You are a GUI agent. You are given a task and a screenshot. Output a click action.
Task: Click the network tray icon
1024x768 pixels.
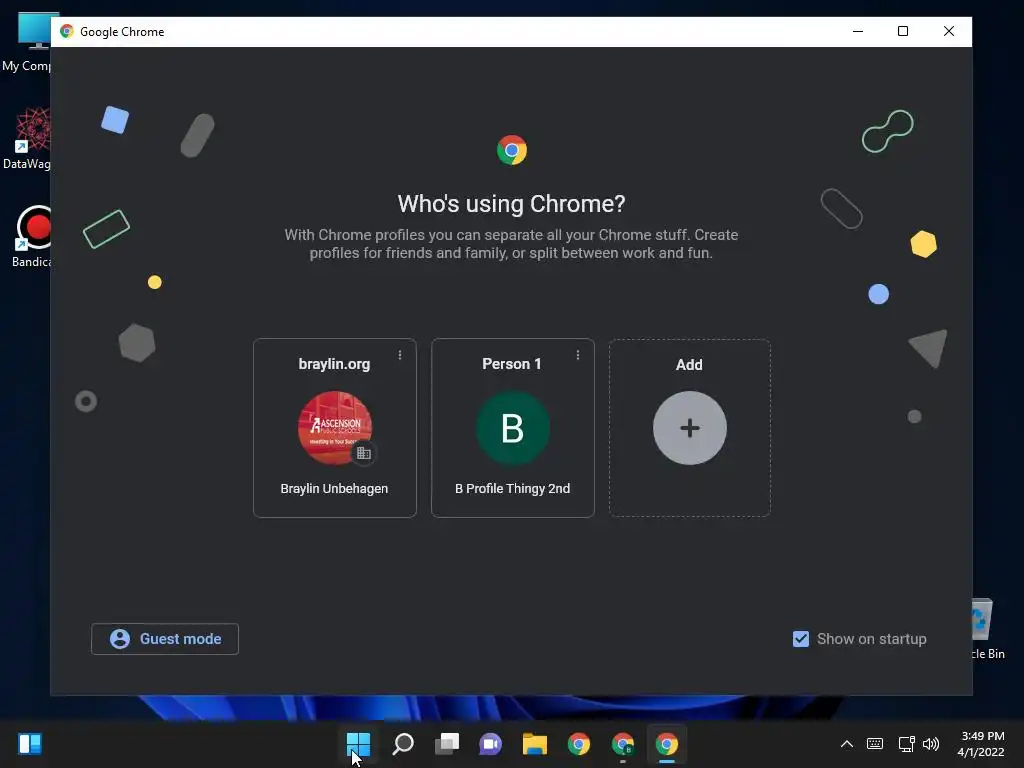906,744
